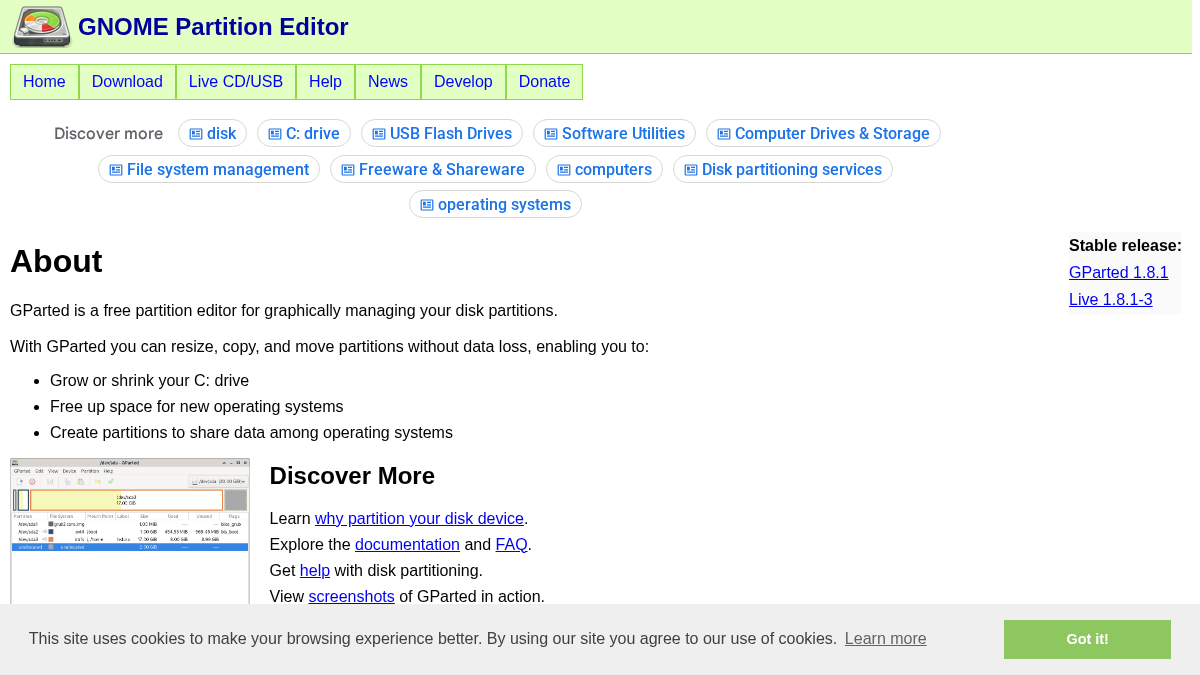Click 'Free up space for new operating systems'
This screenshot has height=675, width=1200.
click(196, 407)
